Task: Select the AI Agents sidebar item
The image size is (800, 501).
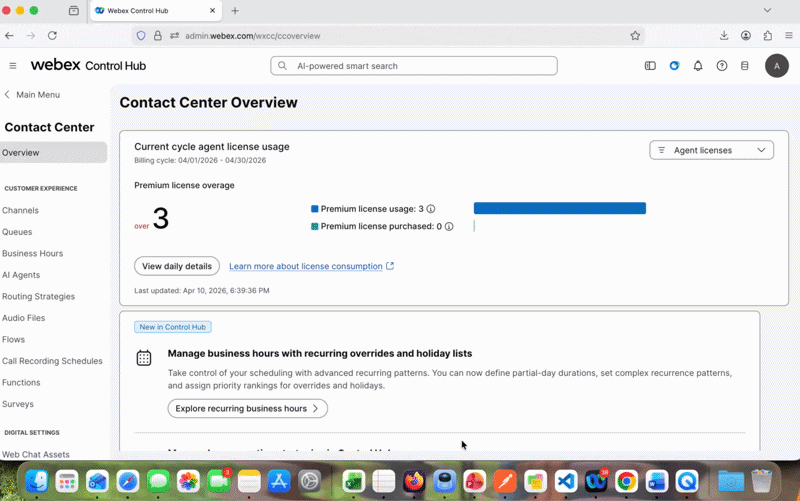Action: (x=21, y=275)
